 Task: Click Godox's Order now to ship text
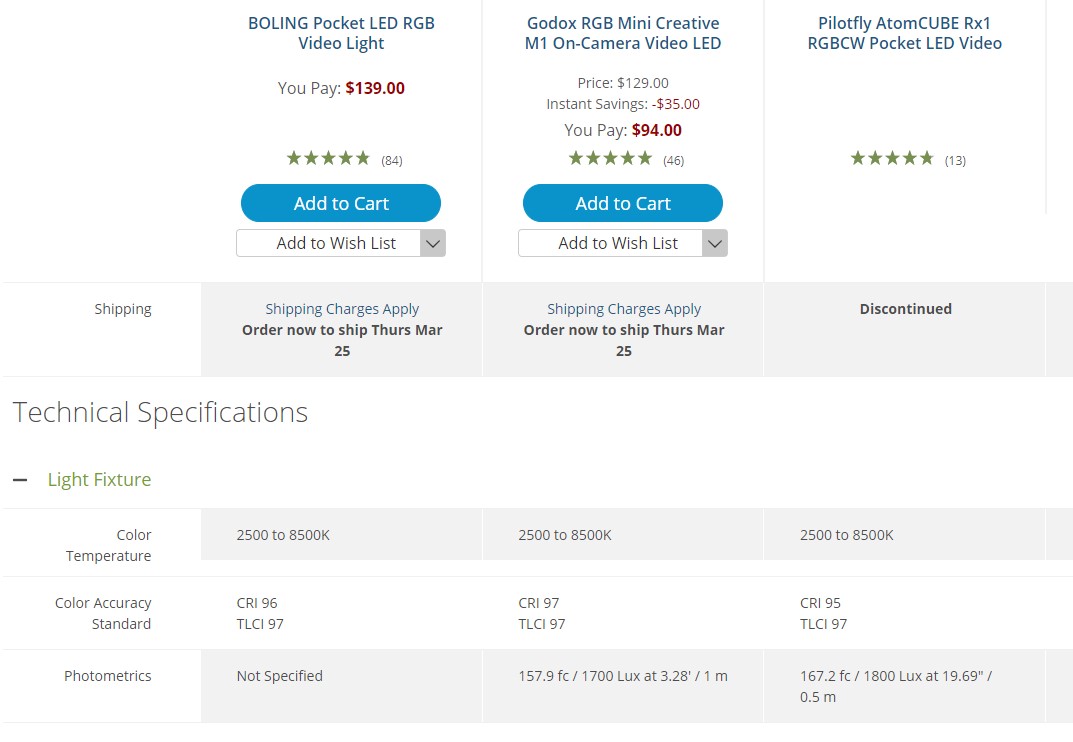[x=624, y=340]
